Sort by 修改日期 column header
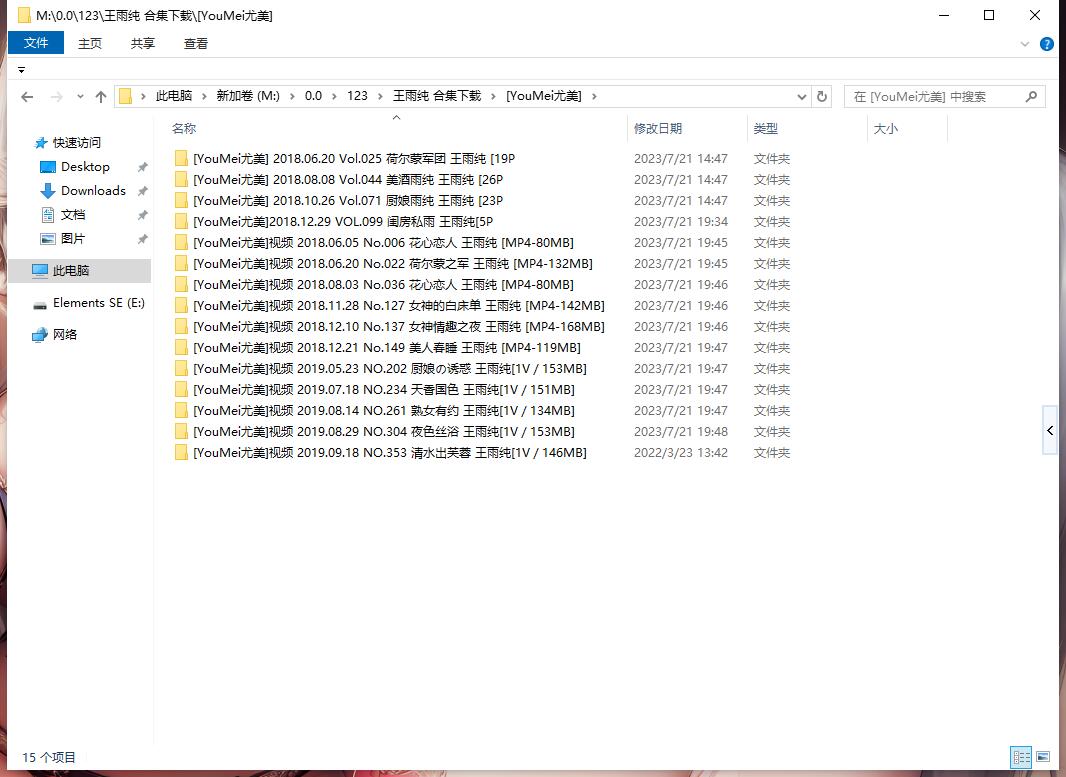This screenshot has width=1066, height=777. 657,129
